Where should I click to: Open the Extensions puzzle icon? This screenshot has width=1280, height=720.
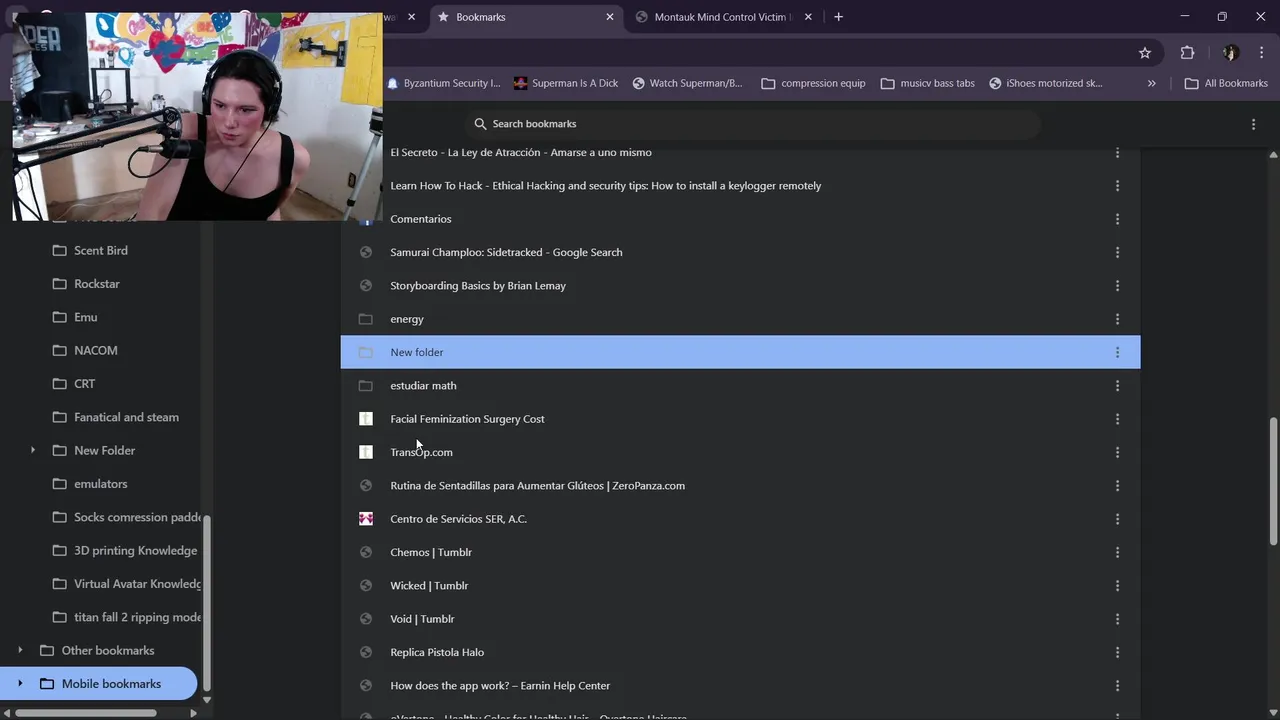click(x=1187, y=53)
